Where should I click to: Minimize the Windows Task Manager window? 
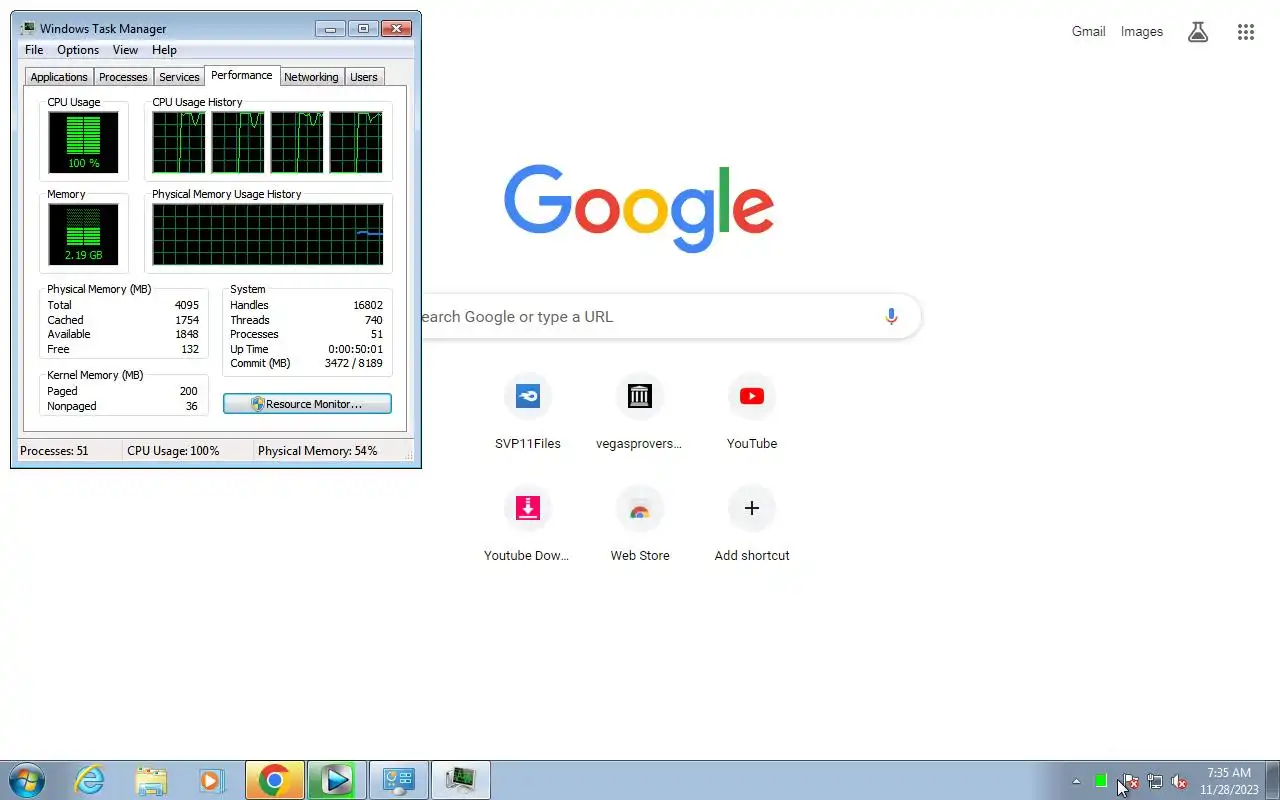tap(330, 29)
